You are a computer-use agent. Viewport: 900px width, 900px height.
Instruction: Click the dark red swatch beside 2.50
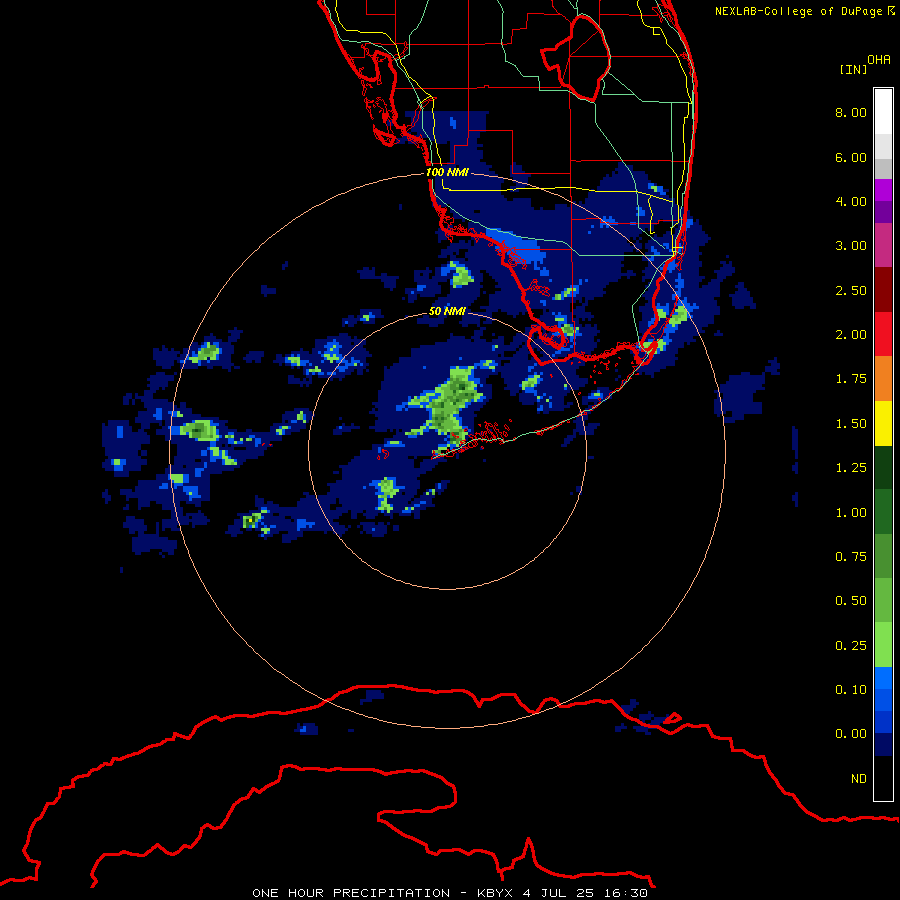click(883, 290)
